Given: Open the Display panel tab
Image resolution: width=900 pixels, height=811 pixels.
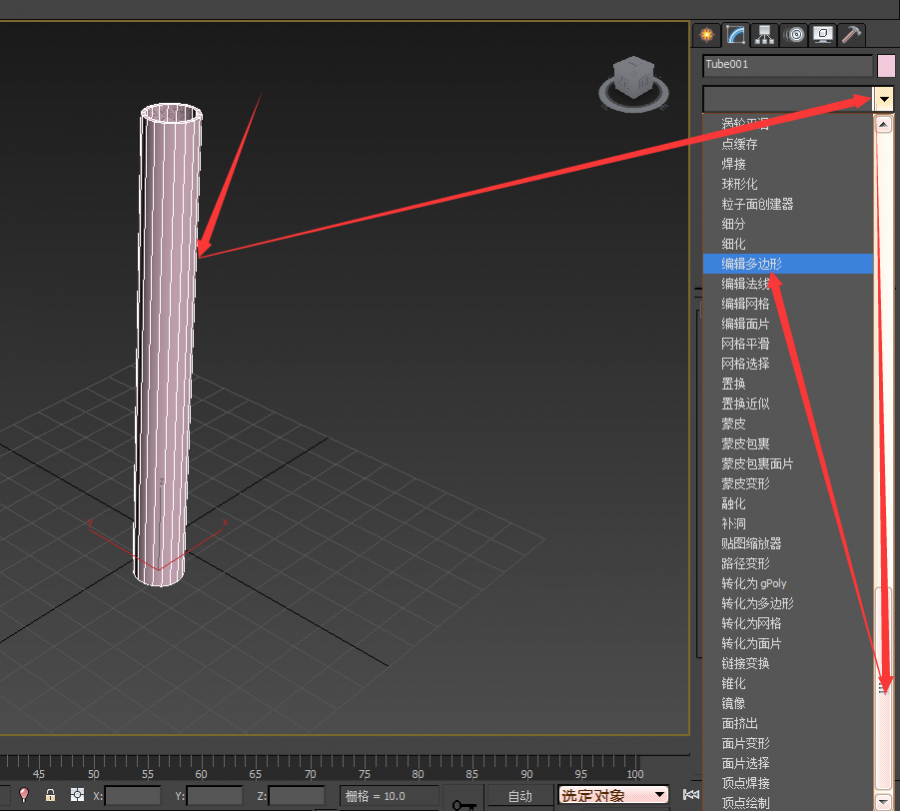Looking at the screenshot, I should pyautogui.click(x=823, y=35).
